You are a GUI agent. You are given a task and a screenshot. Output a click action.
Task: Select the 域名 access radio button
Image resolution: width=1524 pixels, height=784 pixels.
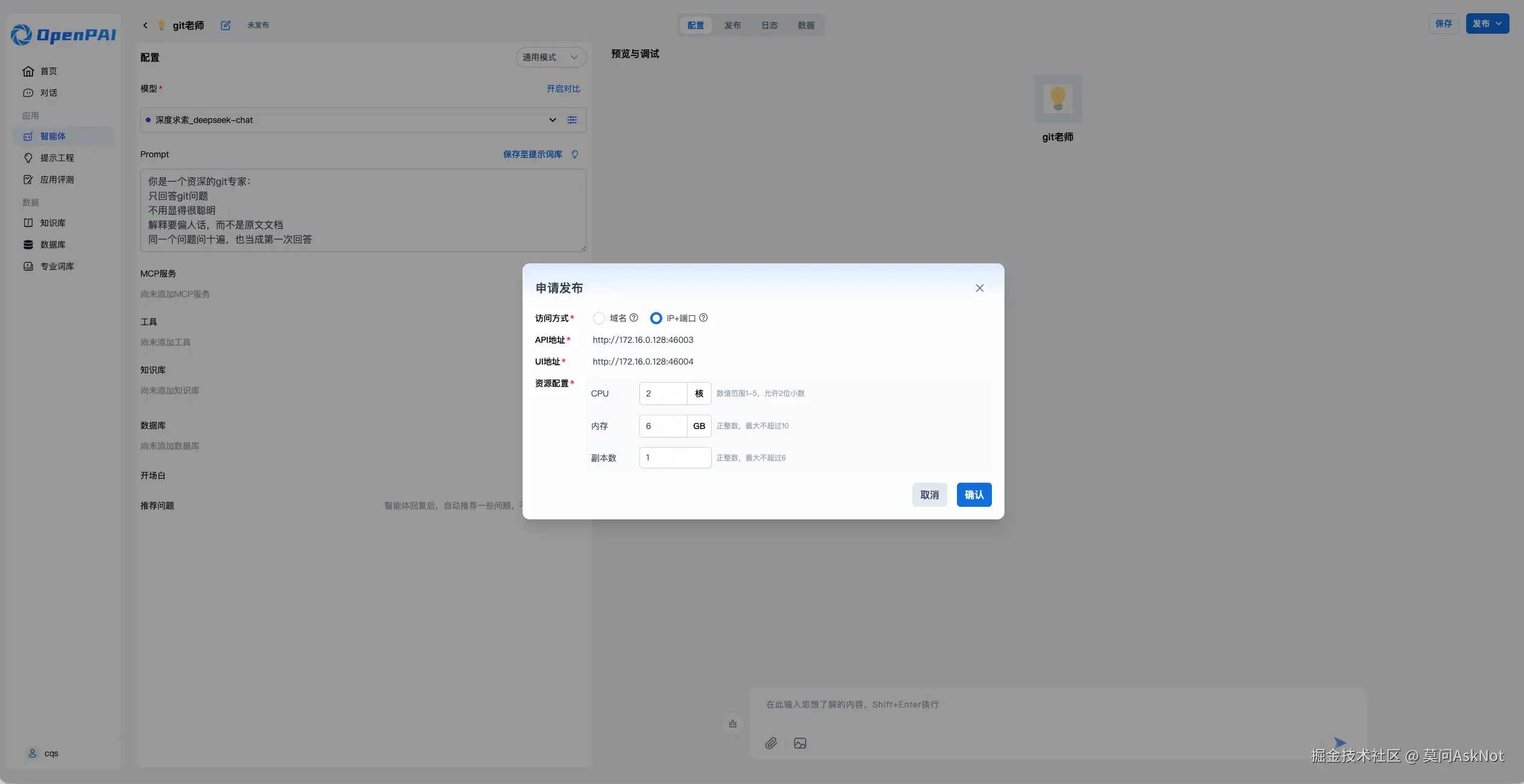[598, 318]
